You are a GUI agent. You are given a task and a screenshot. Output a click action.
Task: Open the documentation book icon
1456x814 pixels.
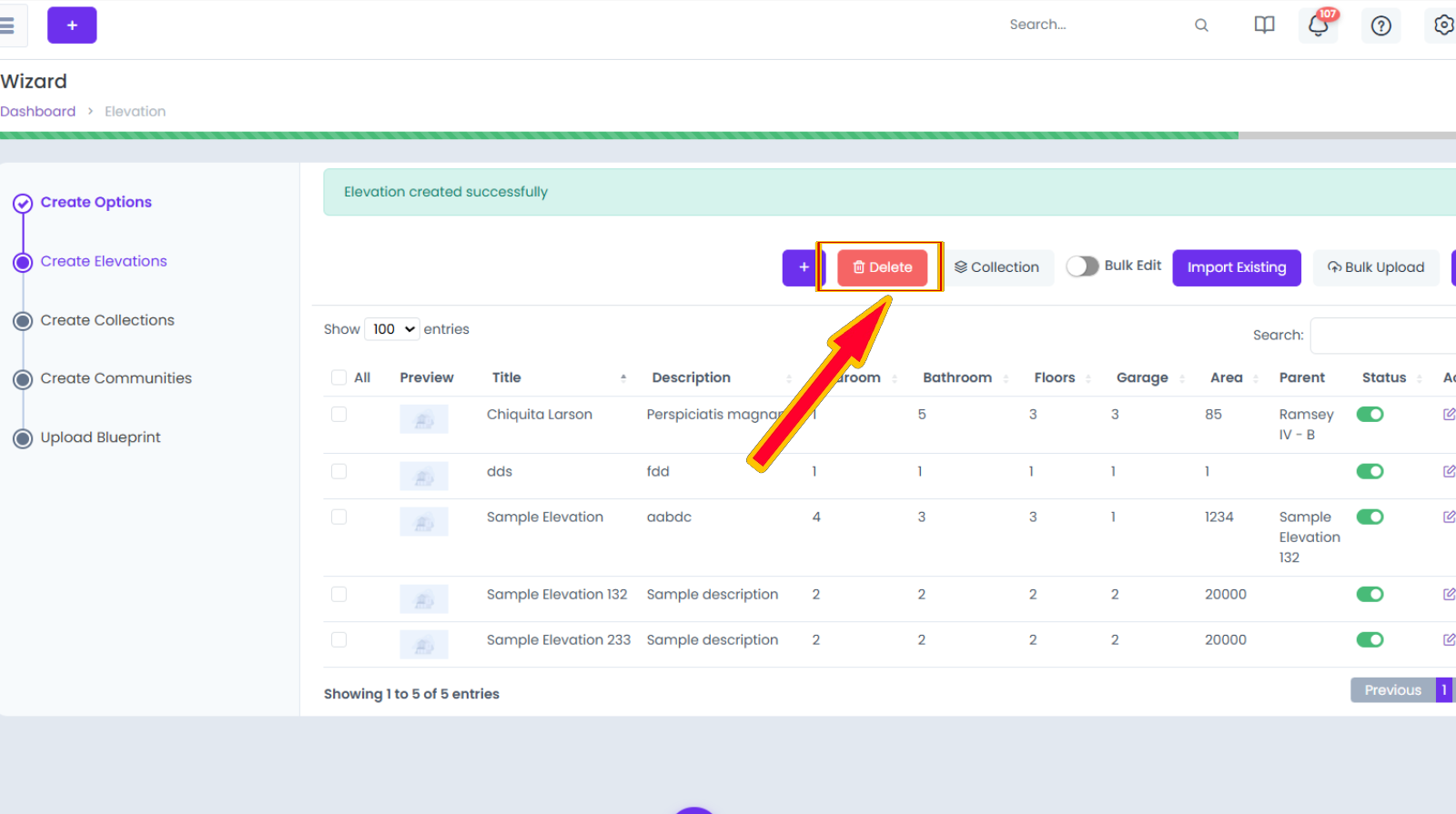click(x=1264, y=25)
